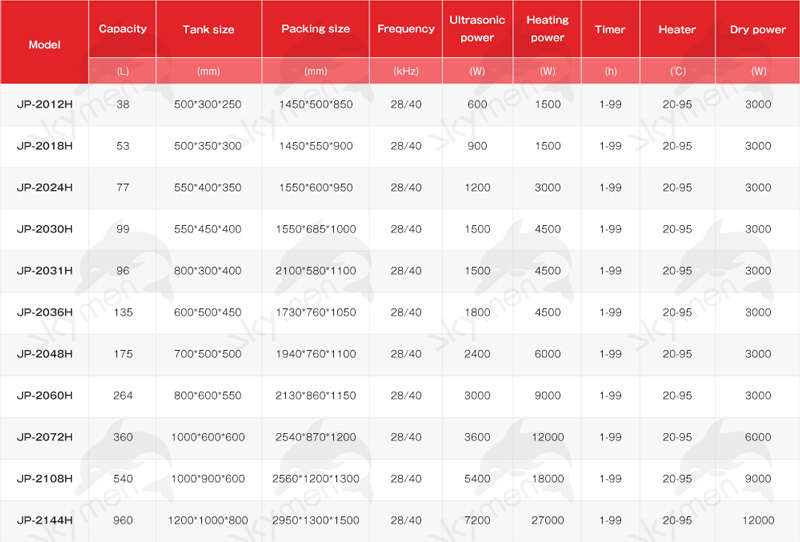Click ultrasonic power value 900
The height and width of the screenshot is (542, 800).
click(x=477, y=146)
